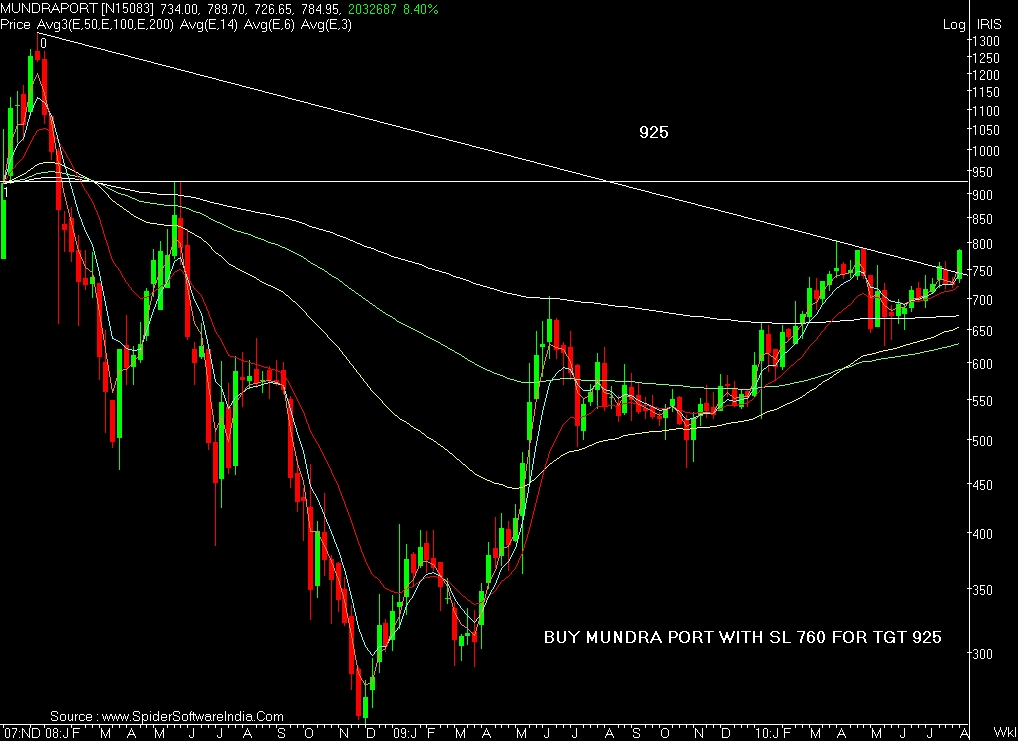Click the 400 price axis label
The width and height of the screenshot is (1018, 741).
point(983,534)
